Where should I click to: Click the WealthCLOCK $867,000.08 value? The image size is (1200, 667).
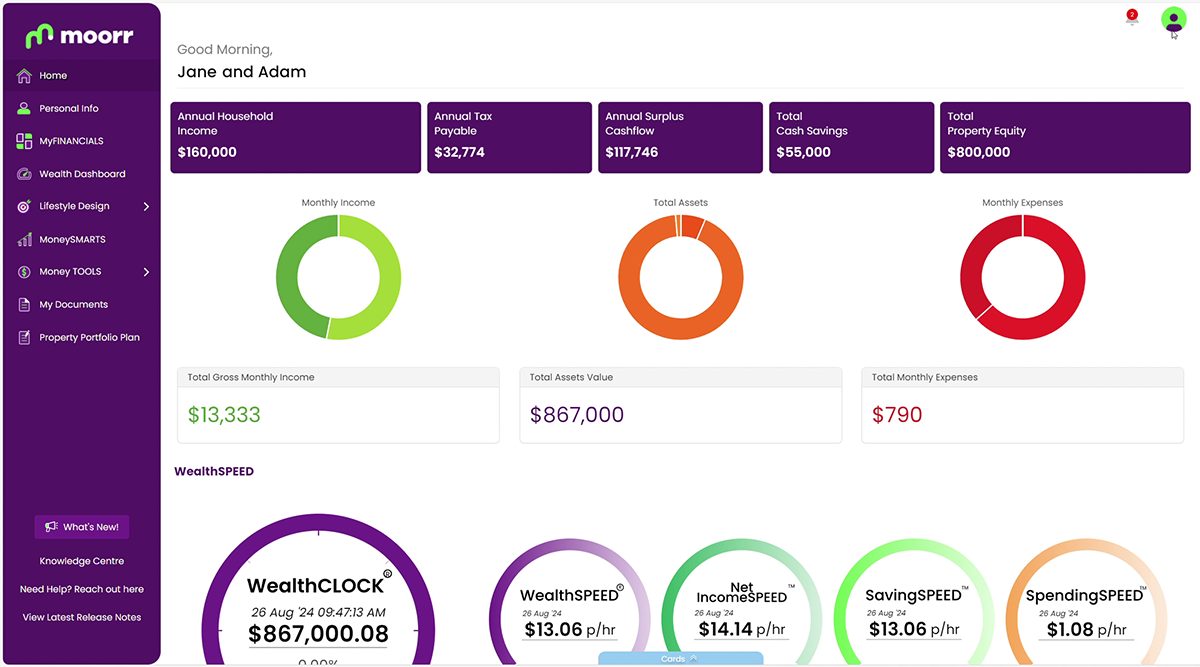318,634
